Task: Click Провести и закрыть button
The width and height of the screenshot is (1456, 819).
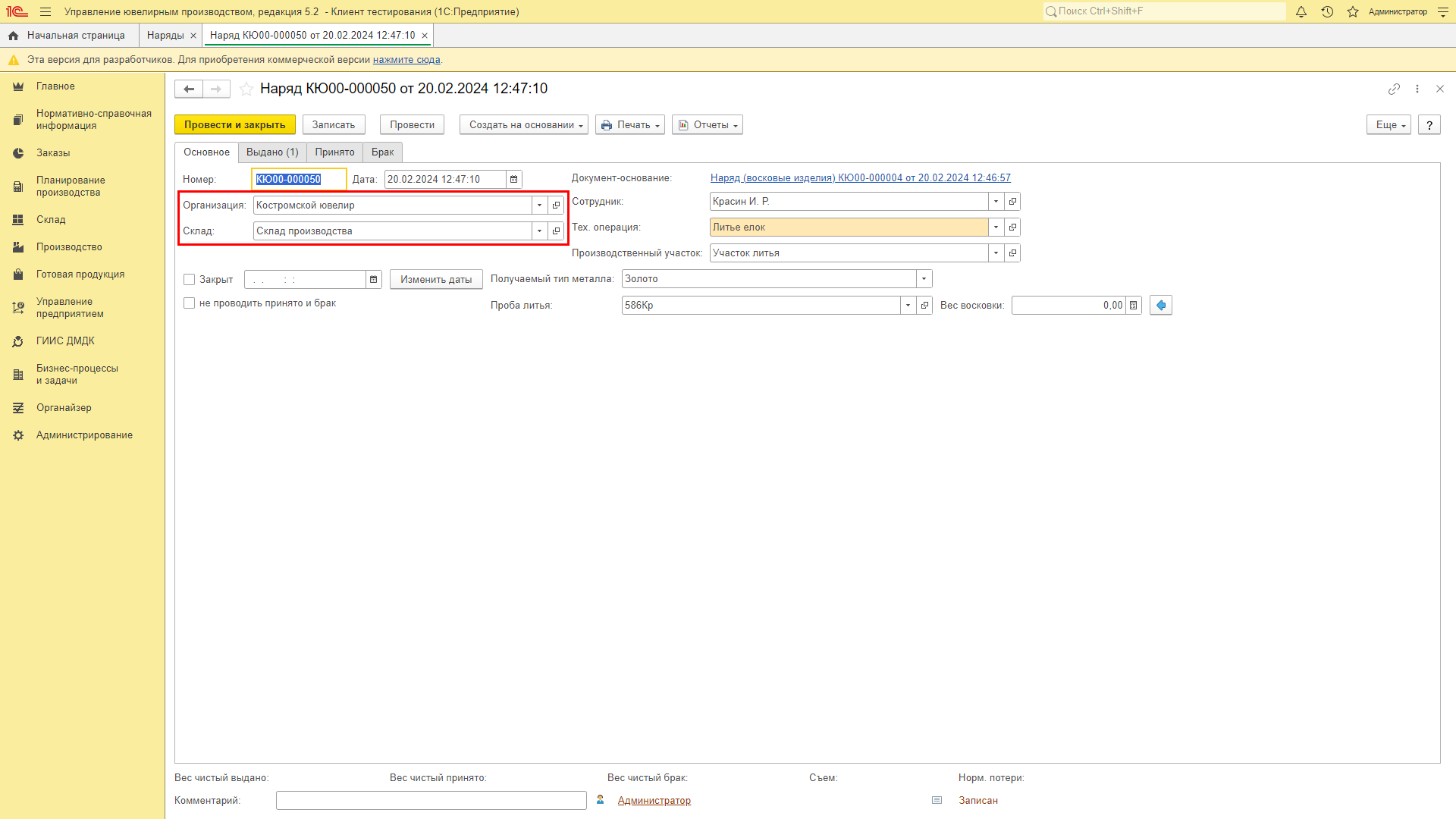Action: point(235,125)
